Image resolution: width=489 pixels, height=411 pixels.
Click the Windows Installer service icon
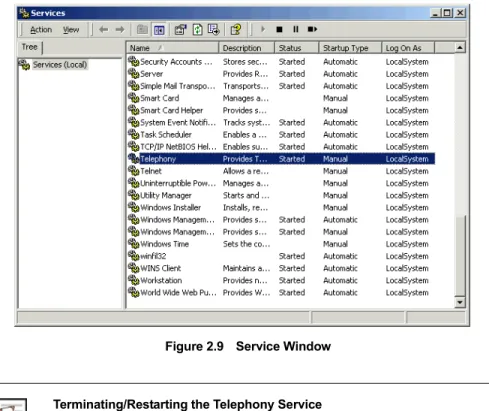134,207
